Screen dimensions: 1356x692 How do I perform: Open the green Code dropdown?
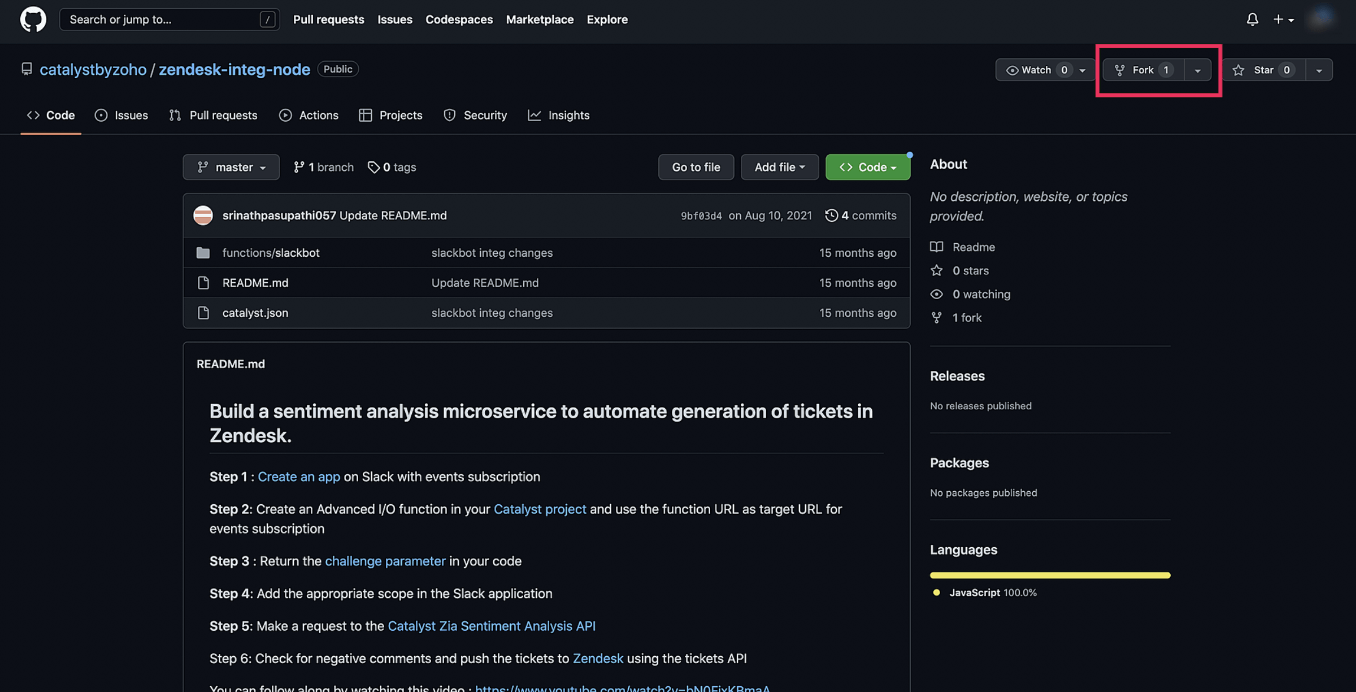867,167
